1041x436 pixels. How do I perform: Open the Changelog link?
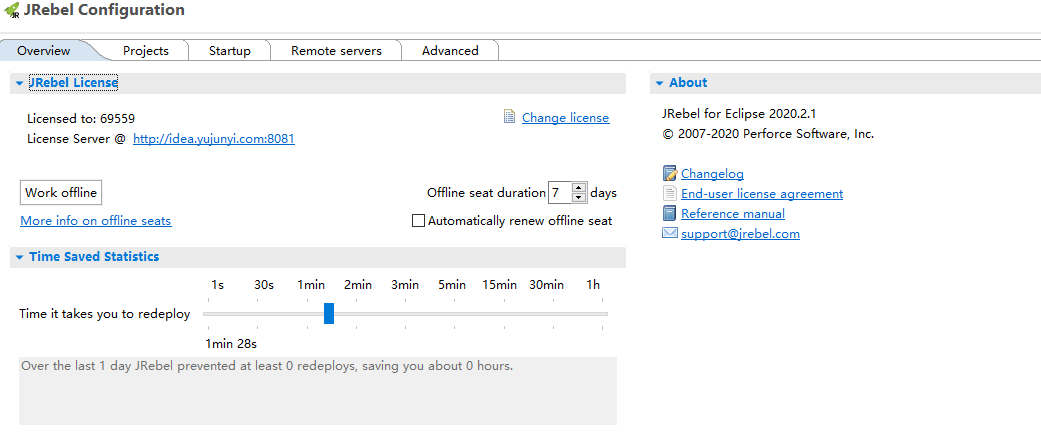(712, 174)
